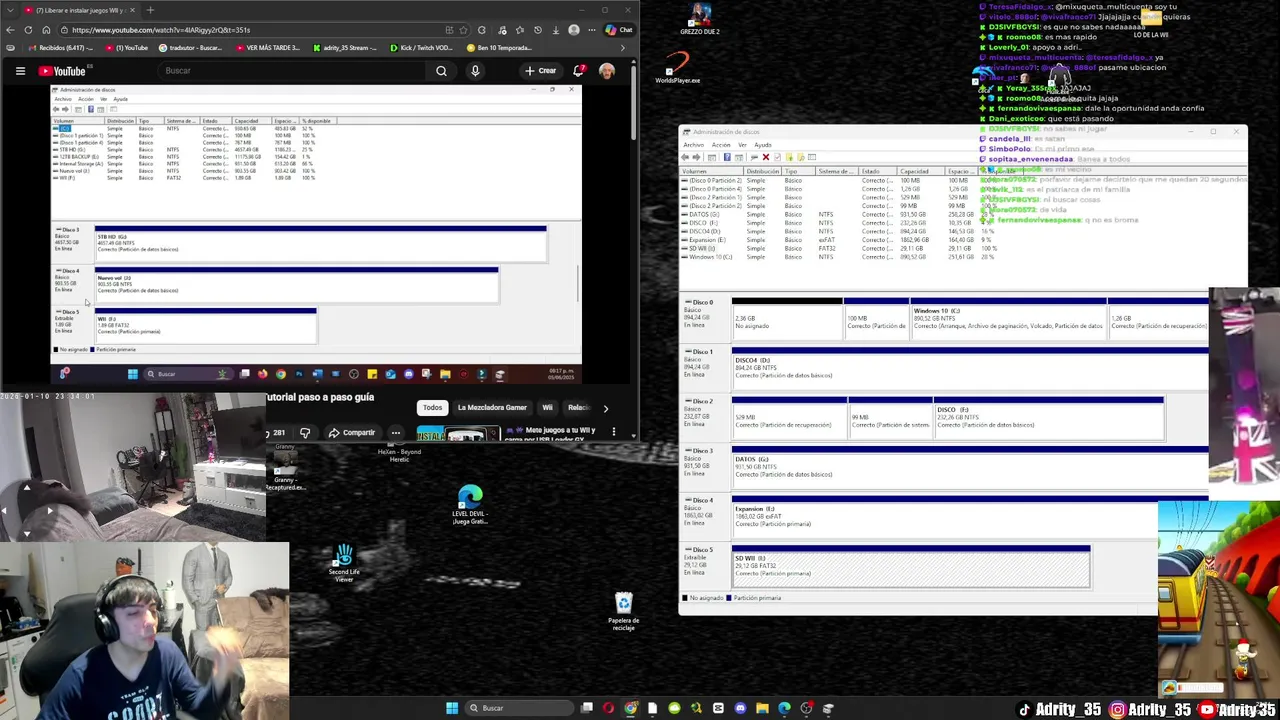Open Ver menu in Disk Management window
This screenshot has height=720, width=1280.
(x=743, y=145)
